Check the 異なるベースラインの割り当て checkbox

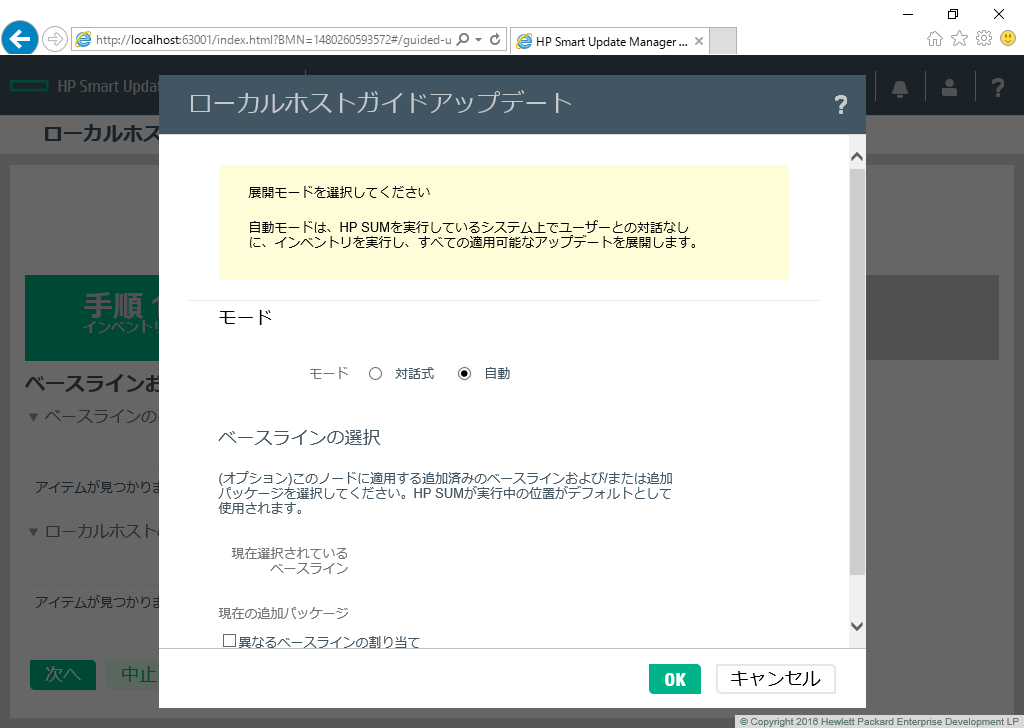[x=229, y=641]
